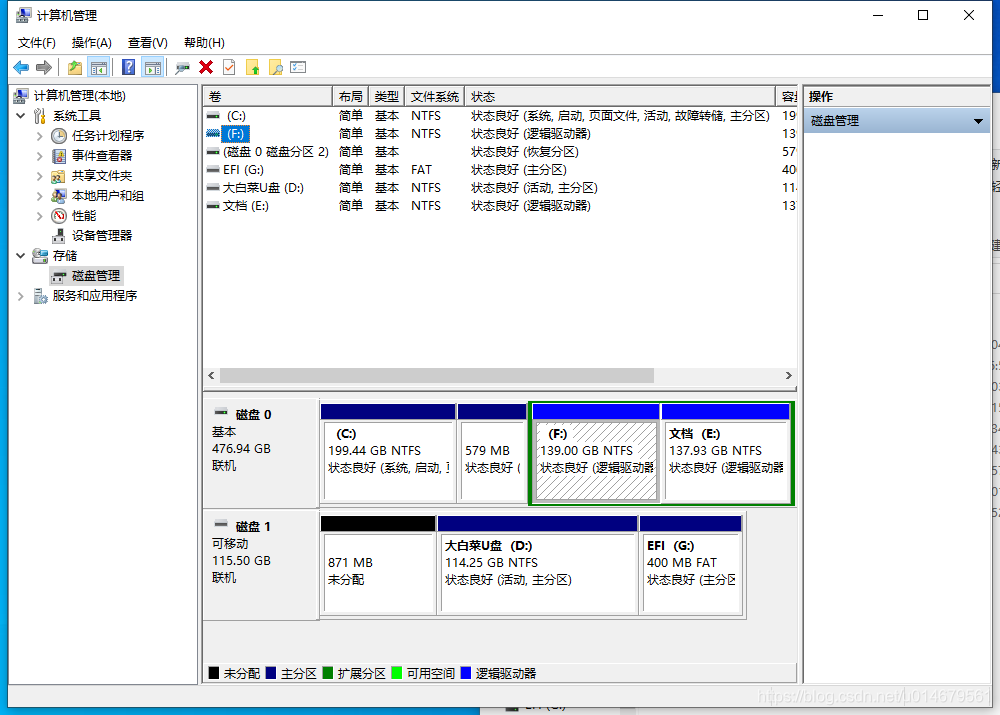1000x715 pixels.
Task: Open the 帮助(H) menu
Action: [x=204, y=43]
